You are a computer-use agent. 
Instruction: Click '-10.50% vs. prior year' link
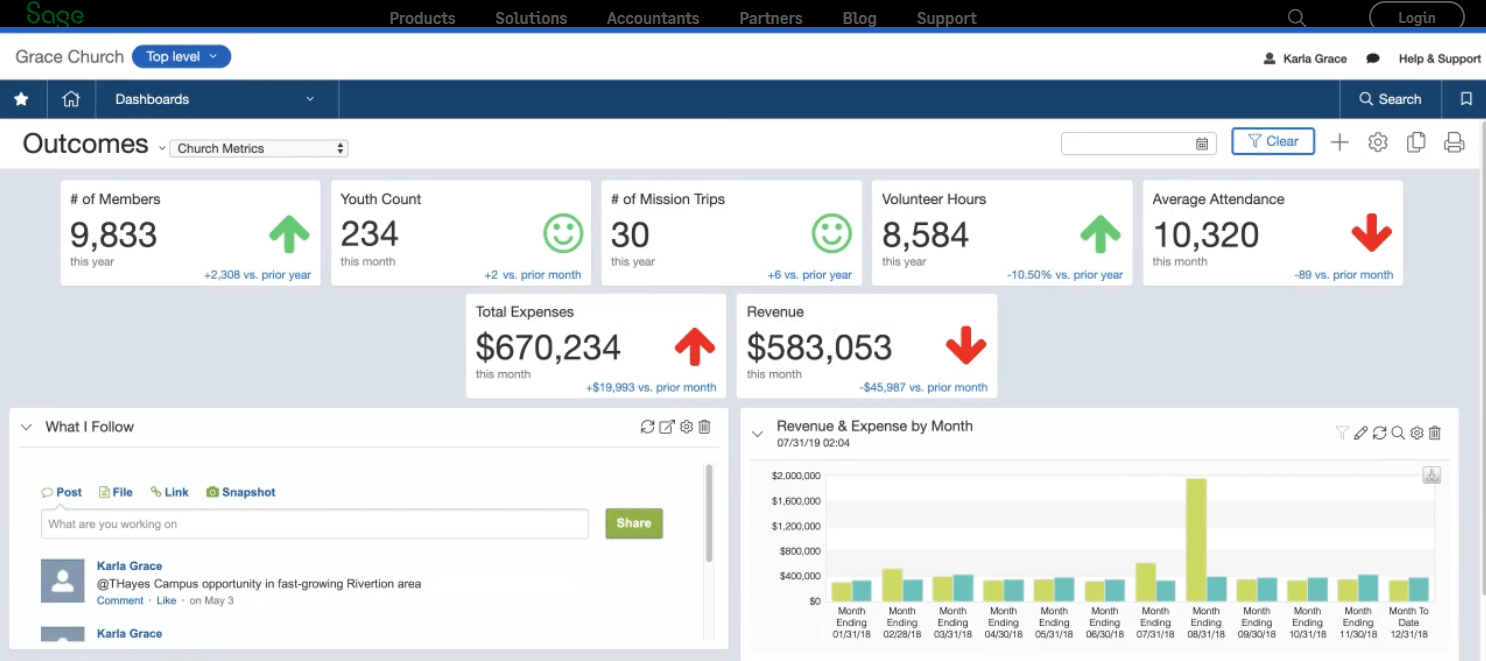tap(1065, 275)
